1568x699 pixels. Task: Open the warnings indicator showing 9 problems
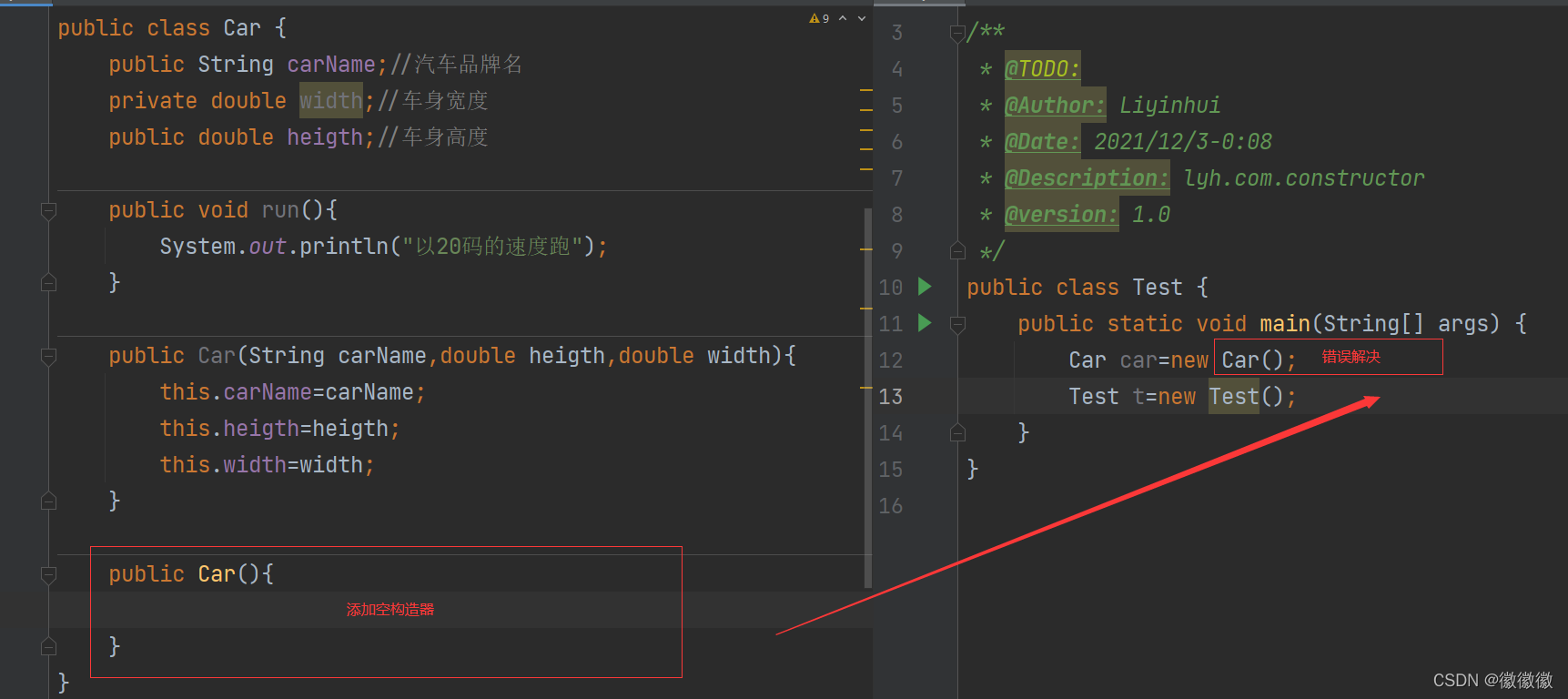click(819, 18)
